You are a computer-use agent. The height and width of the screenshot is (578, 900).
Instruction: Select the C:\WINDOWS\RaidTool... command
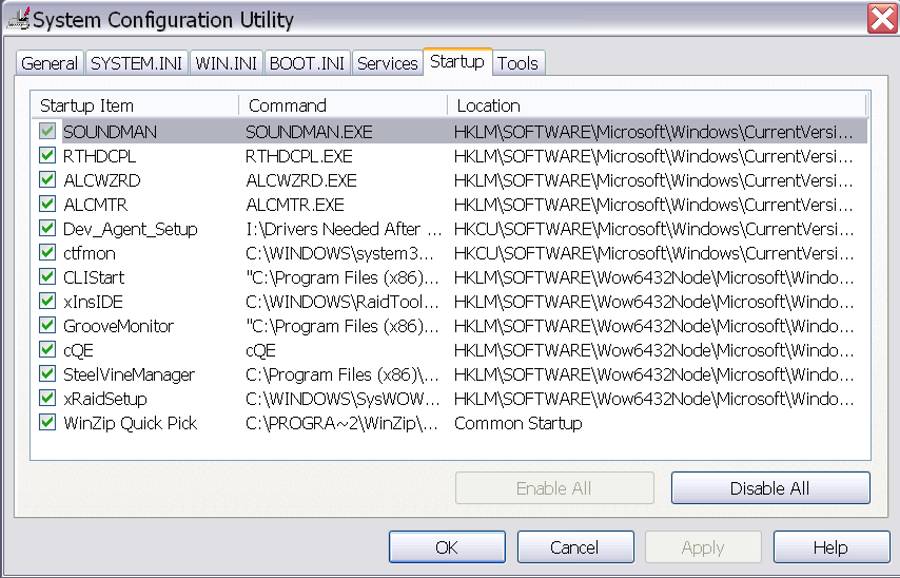(x=342, y=301)
